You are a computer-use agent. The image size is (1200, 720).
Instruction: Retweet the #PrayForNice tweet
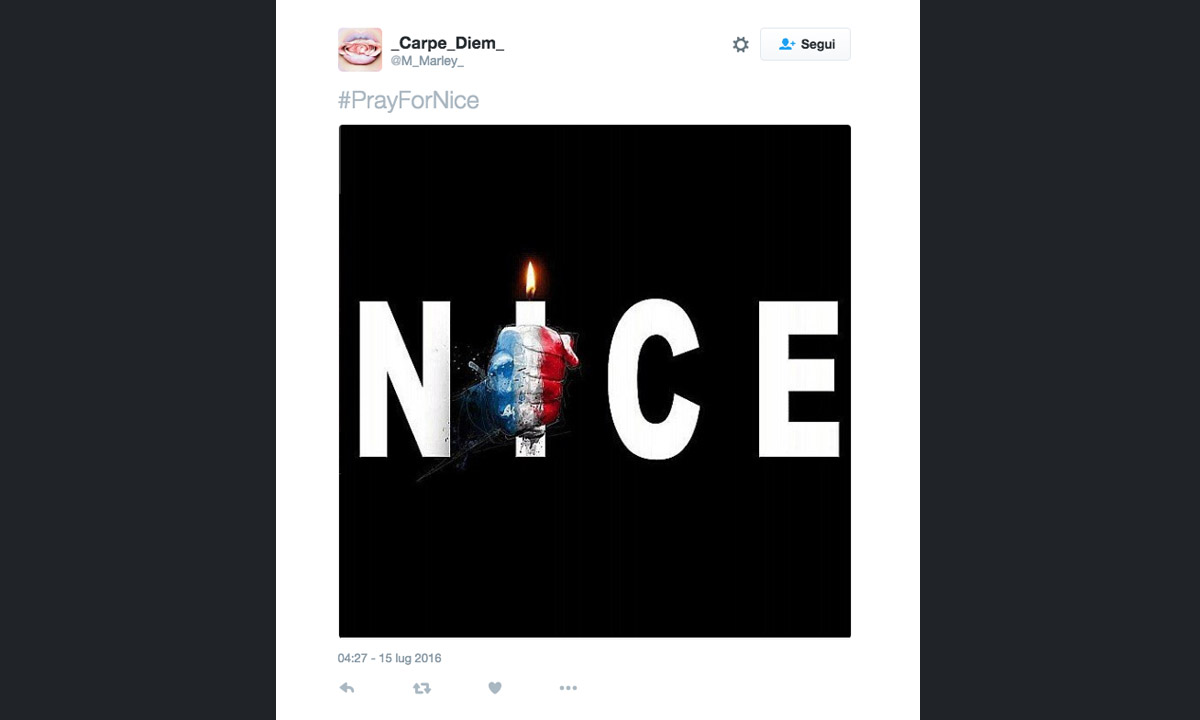[x=421, y=688]
